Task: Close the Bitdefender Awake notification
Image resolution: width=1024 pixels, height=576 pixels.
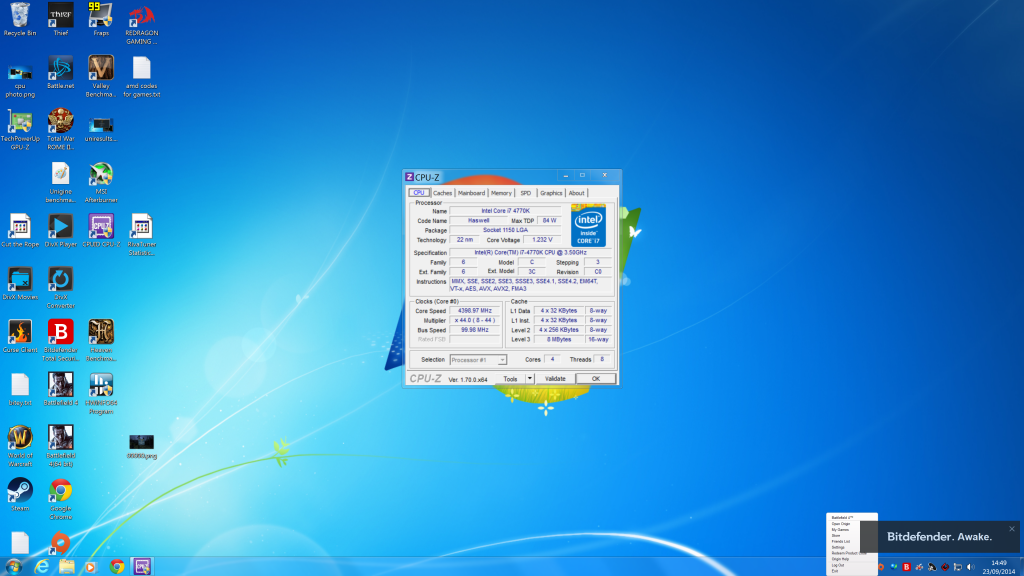Action: 1012,529
